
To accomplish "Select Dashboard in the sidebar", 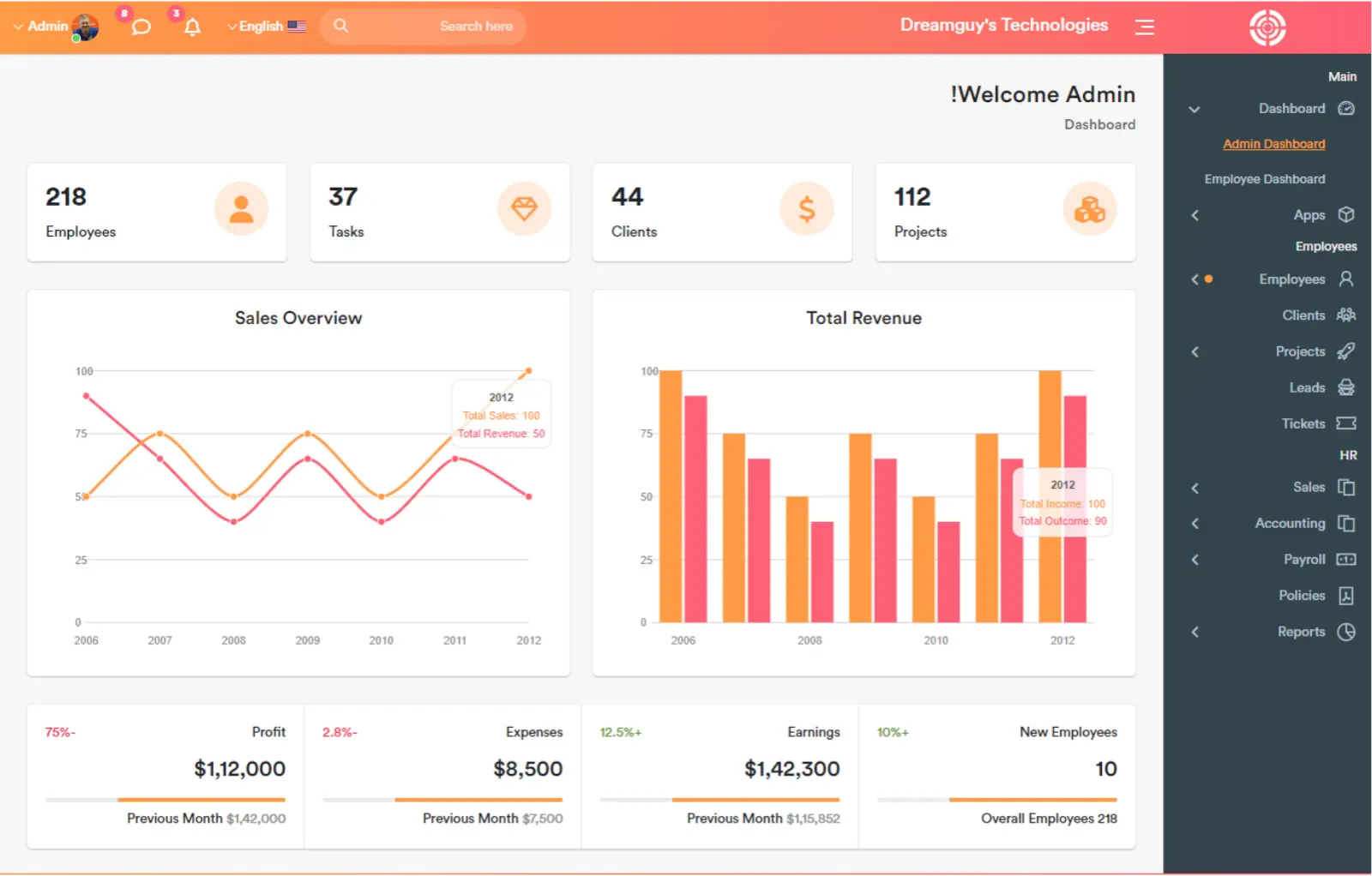I will tap(1291, 108).
